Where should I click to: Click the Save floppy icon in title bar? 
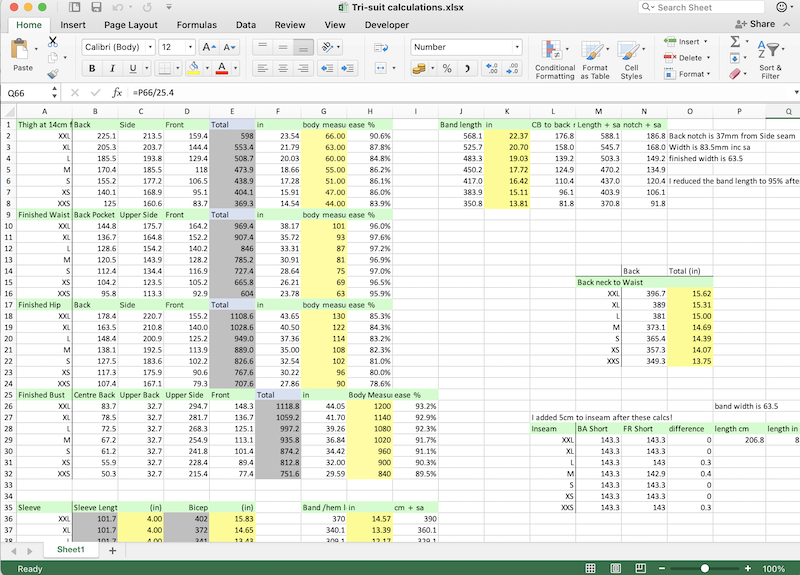96,7
